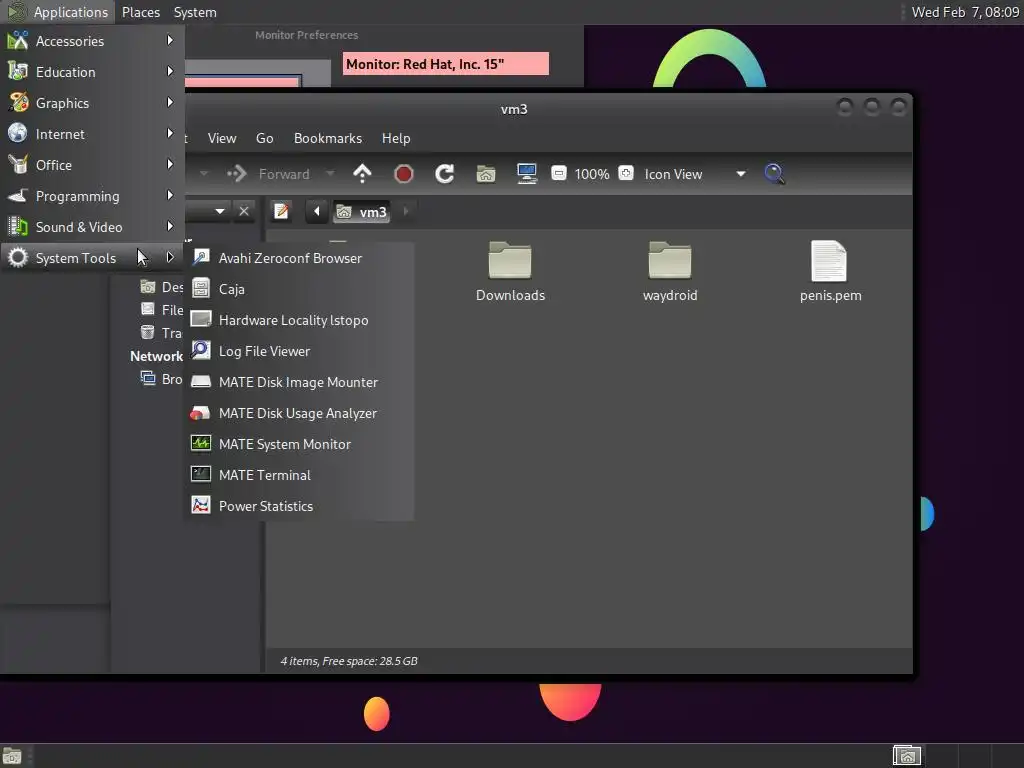Toggle the location edit pencil icon
Image resolution: width=1024 pixels, height=768 pixels.
click(281, 212)
